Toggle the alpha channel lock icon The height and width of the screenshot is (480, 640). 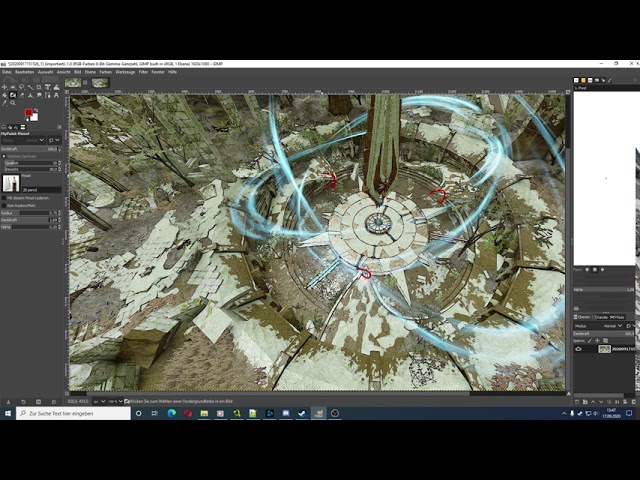tap(605, 340)
